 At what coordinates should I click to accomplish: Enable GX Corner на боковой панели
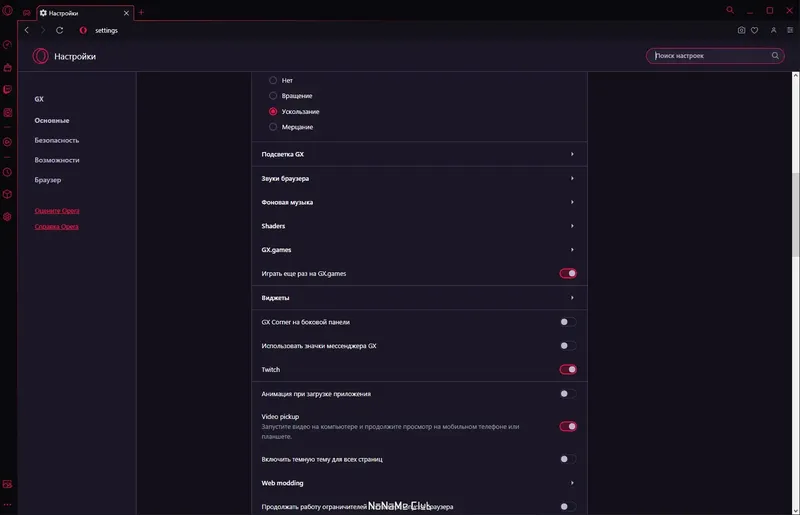568,322
